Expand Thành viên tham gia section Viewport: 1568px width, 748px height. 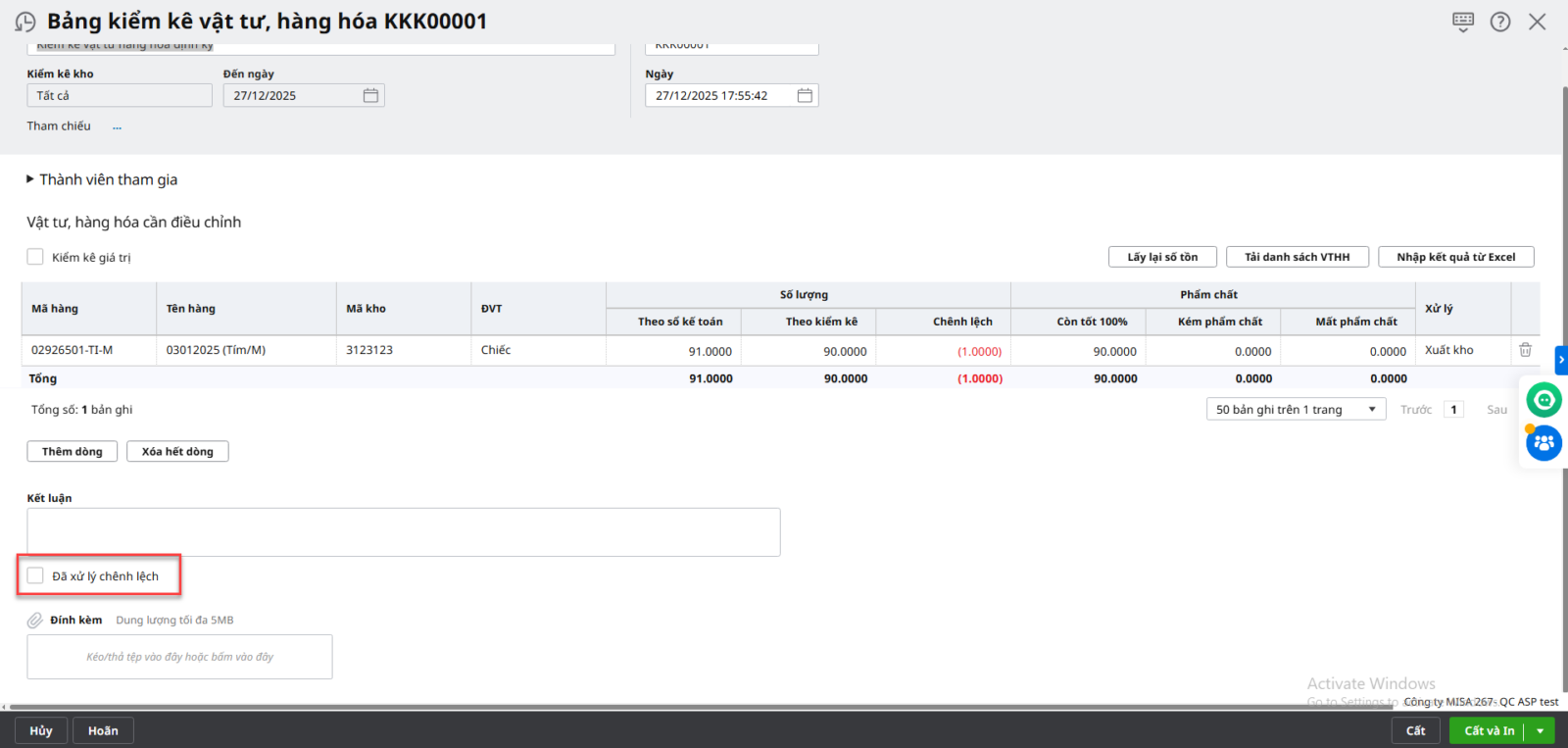pyautogui.click(x=30, y=179)
